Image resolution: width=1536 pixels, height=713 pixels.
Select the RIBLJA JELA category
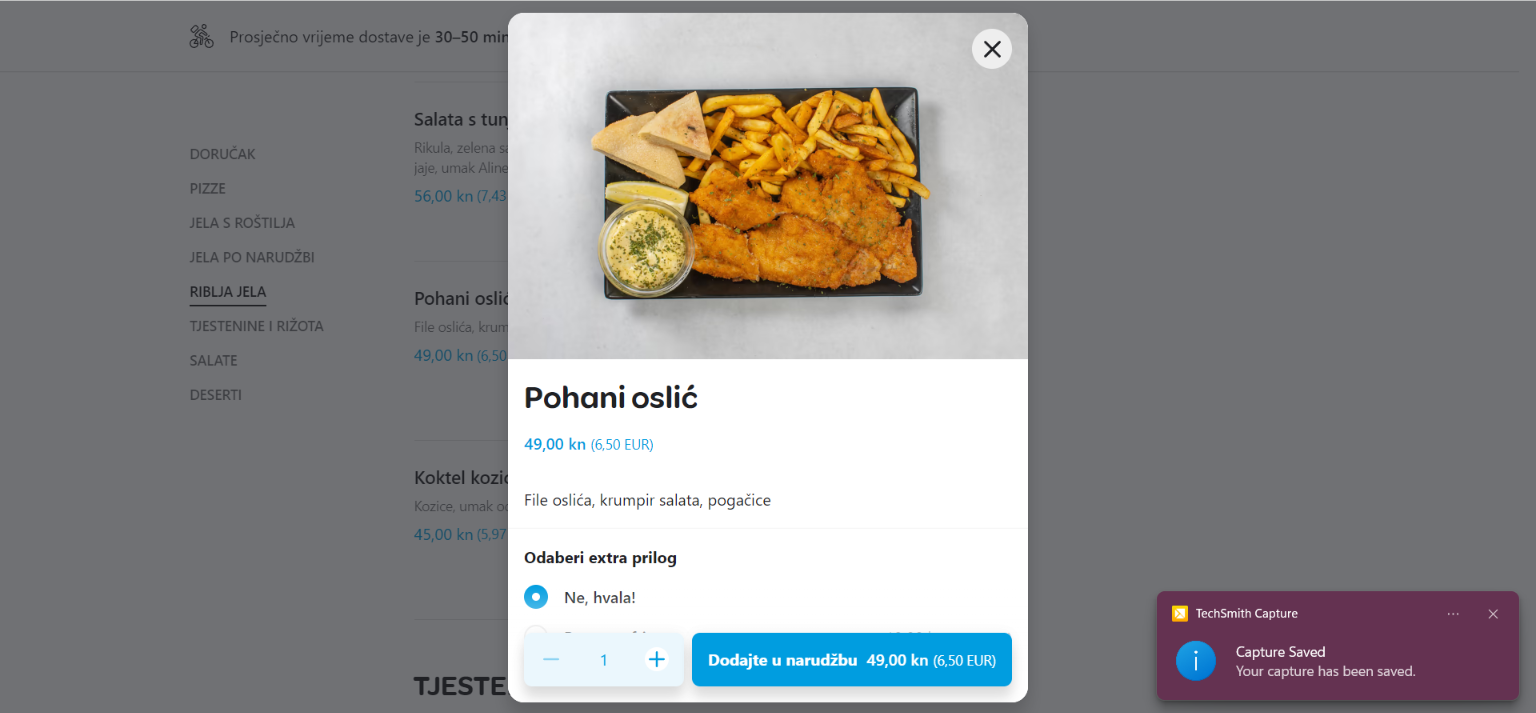point(228,292)
